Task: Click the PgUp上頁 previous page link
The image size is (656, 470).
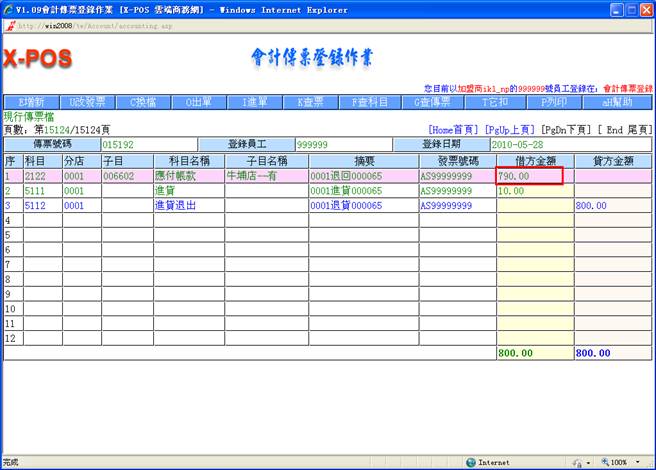Action: (x=510, y=130)
